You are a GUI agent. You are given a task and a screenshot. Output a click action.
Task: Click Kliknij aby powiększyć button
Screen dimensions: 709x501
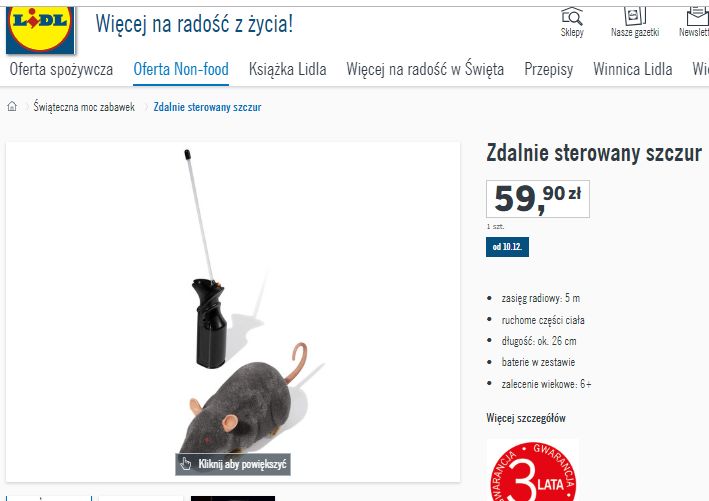[x=233, y=464]
